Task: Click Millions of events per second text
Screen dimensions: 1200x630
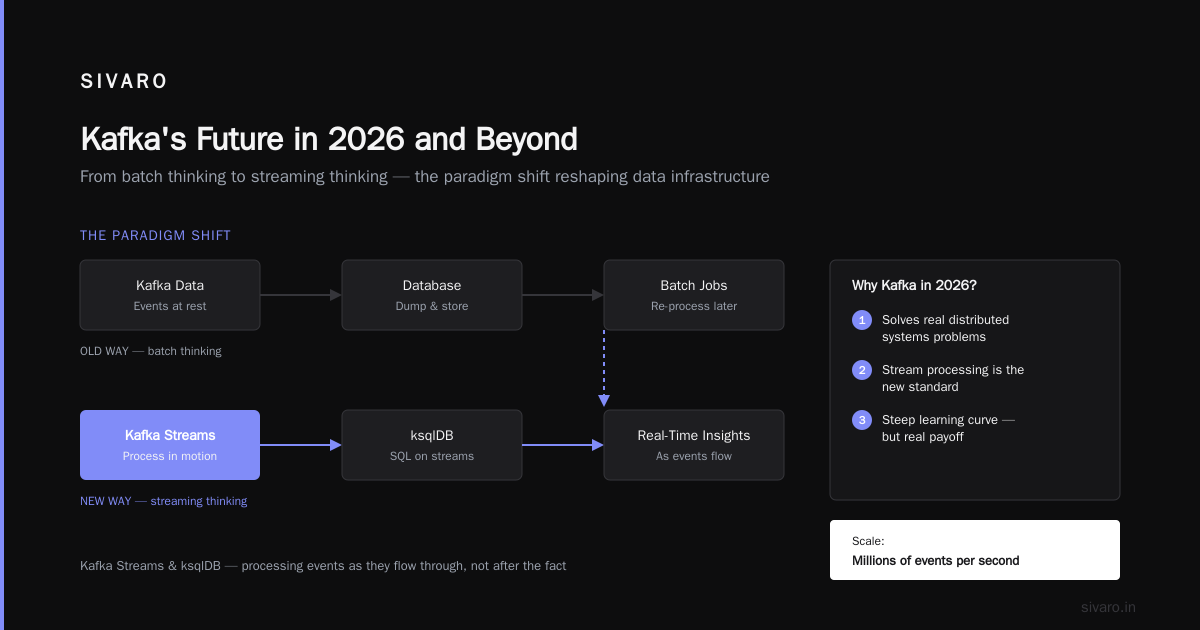Action: (x=936, y=561)
